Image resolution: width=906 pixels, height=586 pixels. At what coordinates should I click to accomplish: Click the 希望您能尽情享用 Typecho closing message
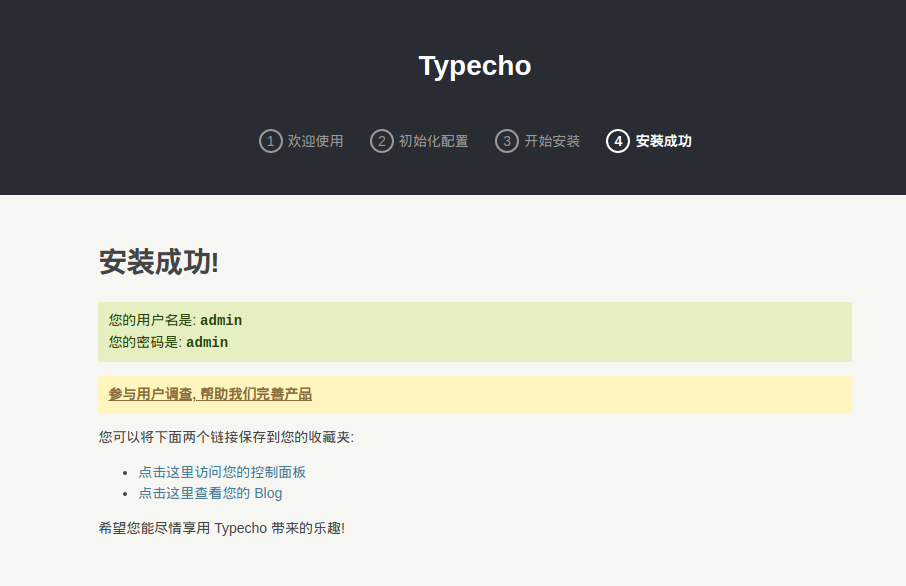[221, 527]
